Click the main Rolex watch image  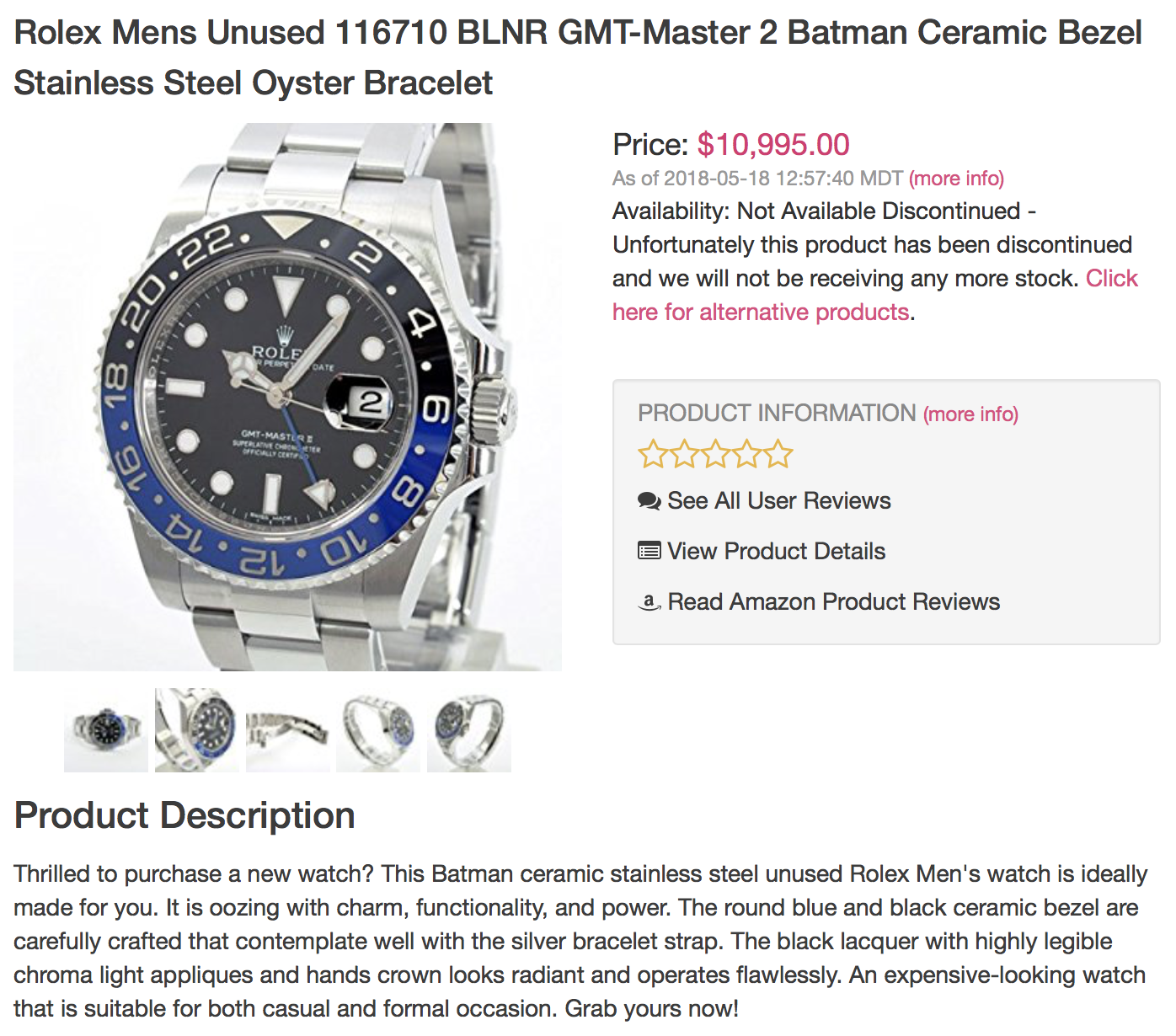287,397
